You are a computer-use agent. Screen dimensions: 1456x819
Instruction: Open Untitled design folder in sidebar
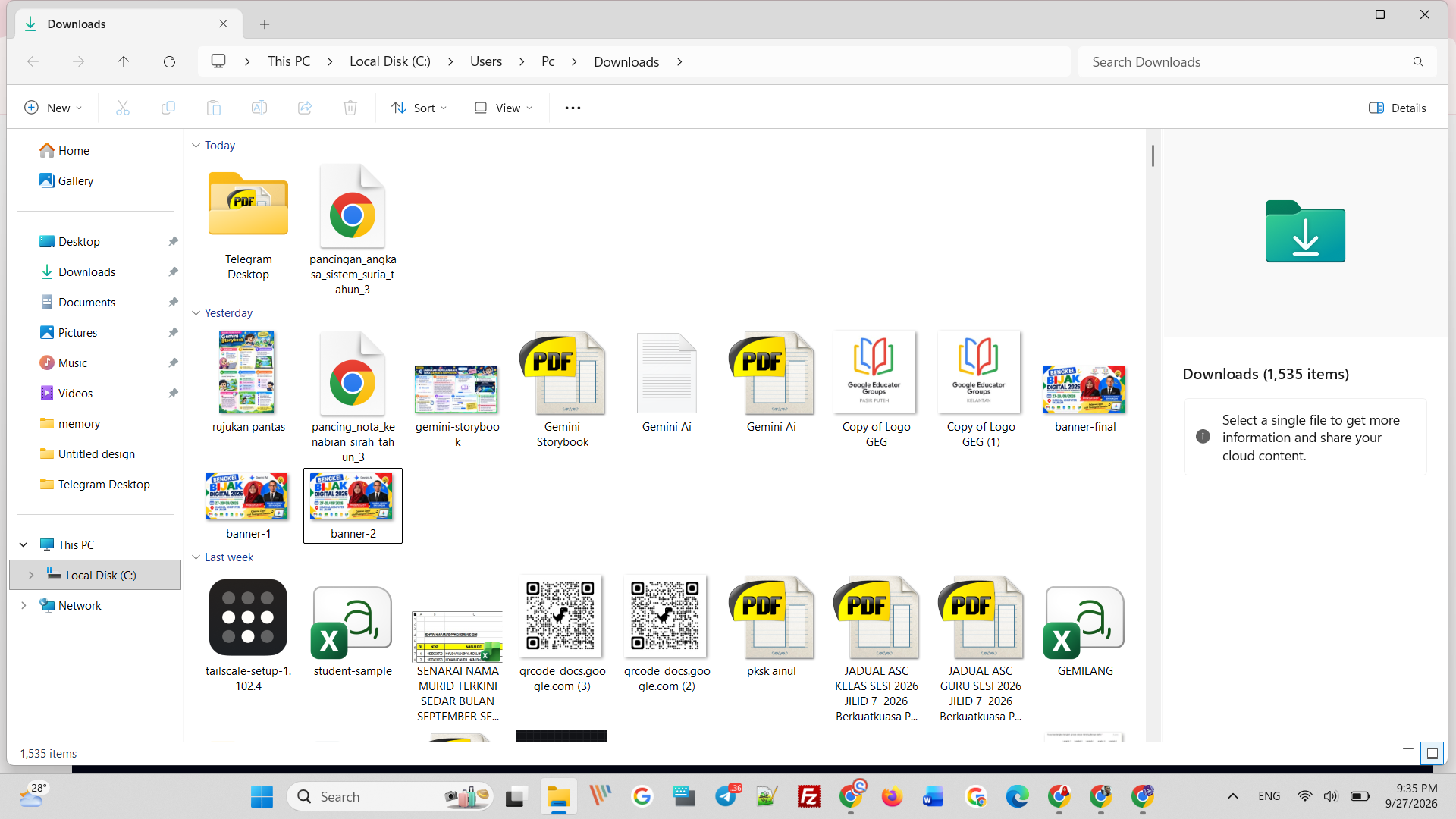(96, 453)
